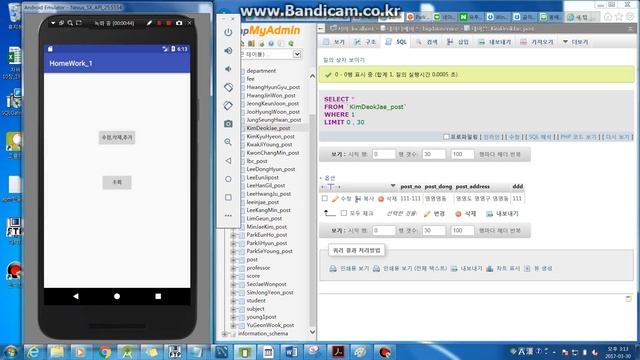Click the emulator zoom magnifier icon
640x360 pixels.
228,142
